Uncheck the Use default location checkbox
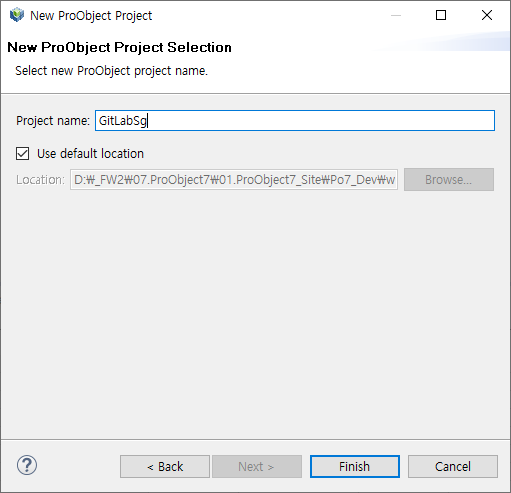511x493 pixels. (x=22, y=154)
